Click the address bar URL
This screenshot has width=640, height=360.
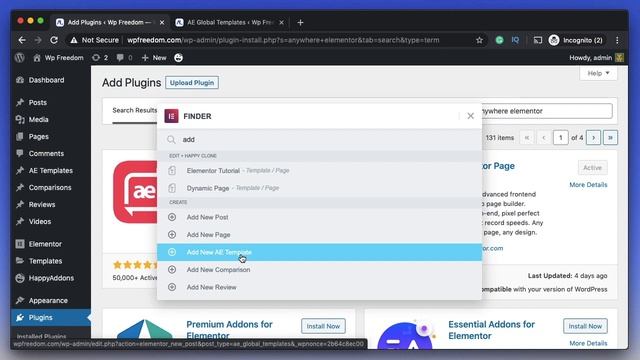(x=283, y=40)
